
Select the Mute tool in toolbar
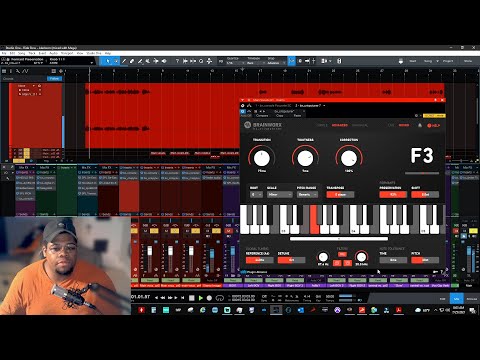click(148, 61)
